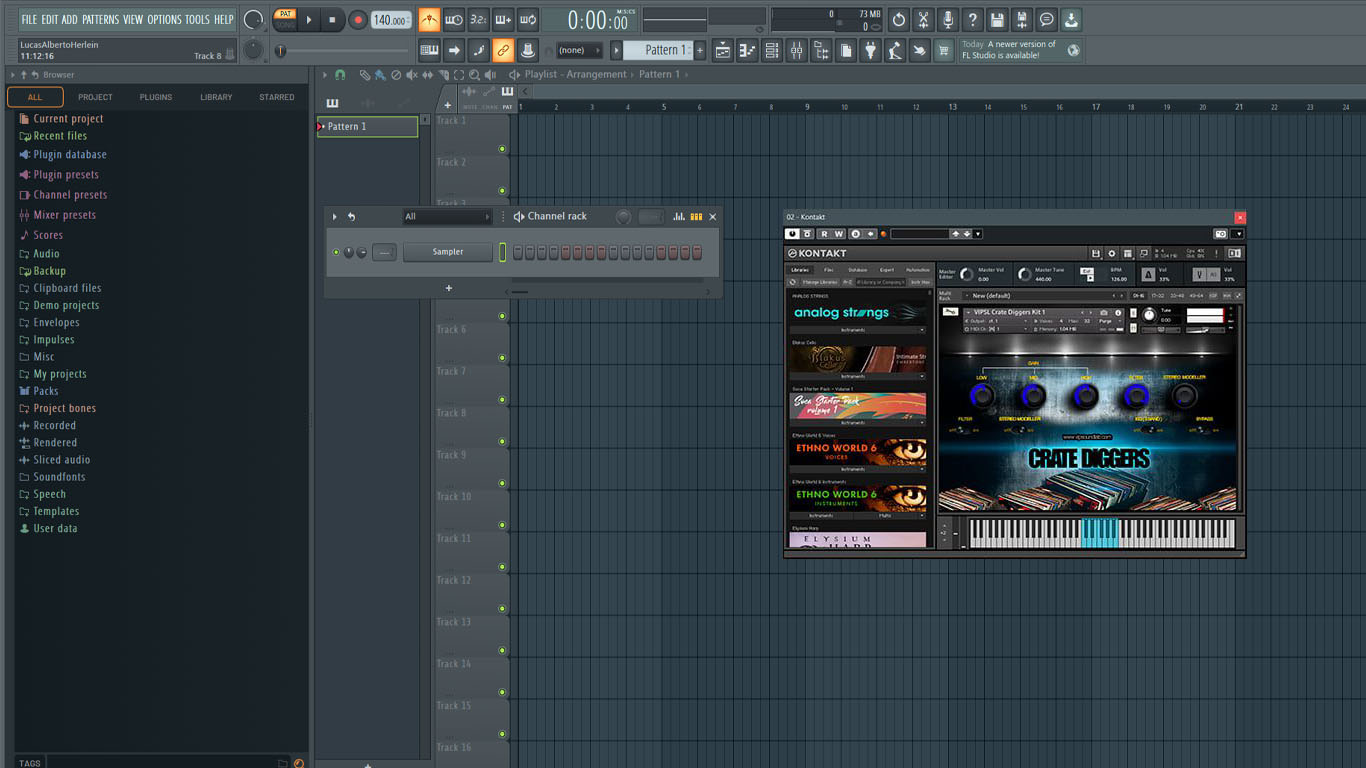Toggle PAT/SONG playback mode switch
The image size is (1366, 768).
point(285,20)
